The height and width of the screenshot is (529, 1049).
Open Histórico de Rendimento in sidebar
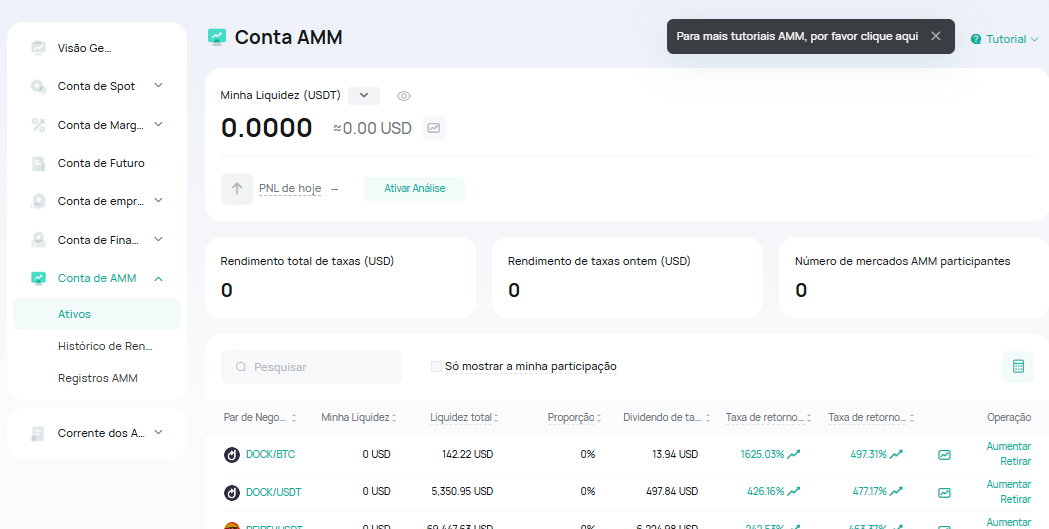click(x=105, y=346)
